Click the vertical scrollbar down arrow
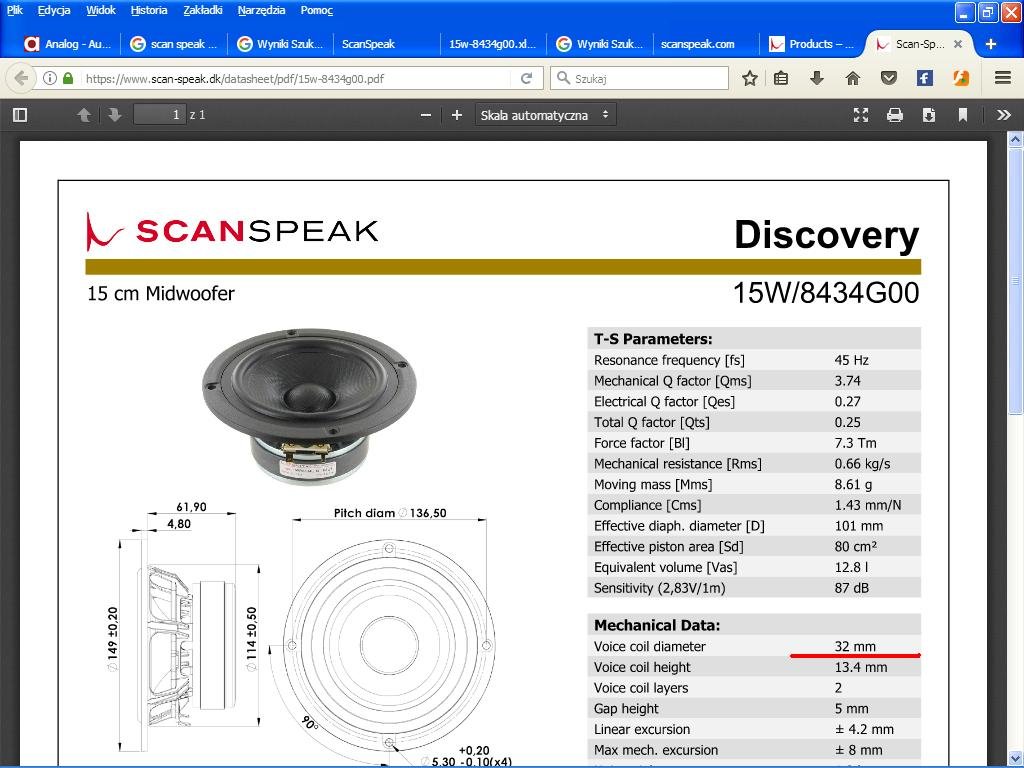 [1015, 758]
